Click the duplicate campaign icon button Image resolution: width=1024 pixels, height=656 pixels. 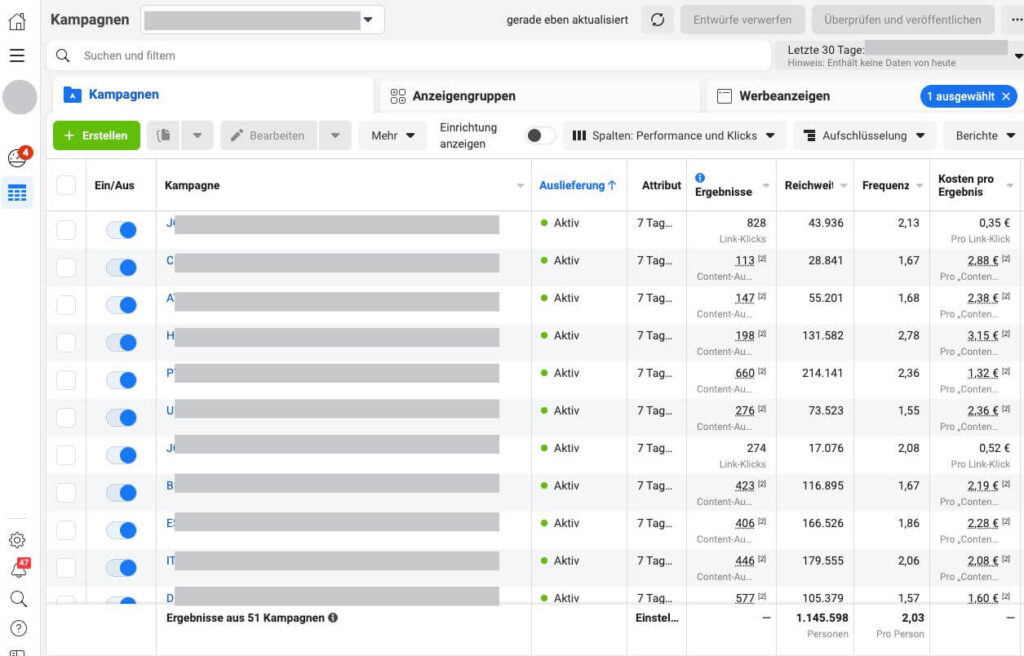tap(164, 135)
